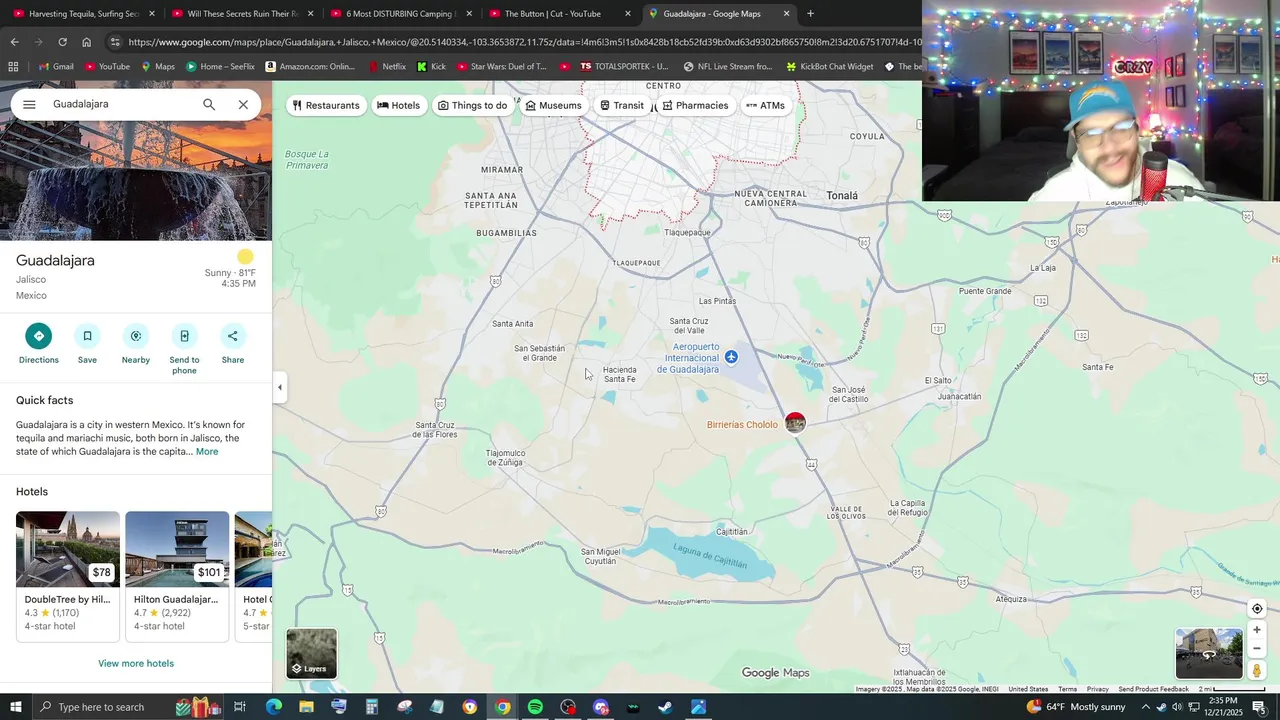Filter map by Restaurants
This screenshot has height=720, width=1280.
point(326,105)
